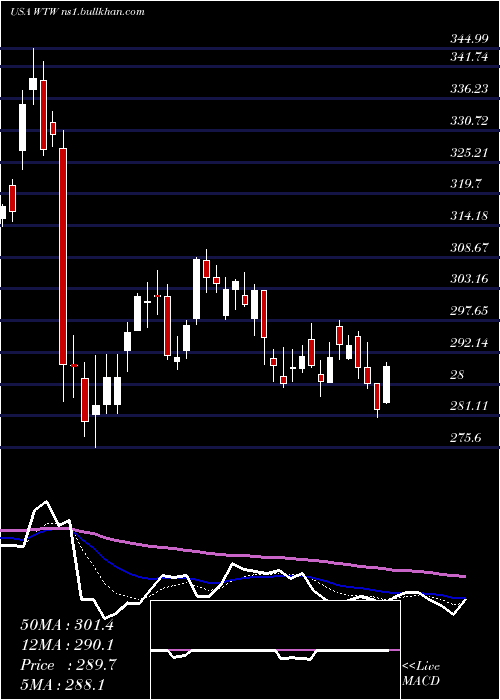The width and height of the screenshot is (500, 700).
Task: Click the 314.18 price axis label
Action: (469, 216)
